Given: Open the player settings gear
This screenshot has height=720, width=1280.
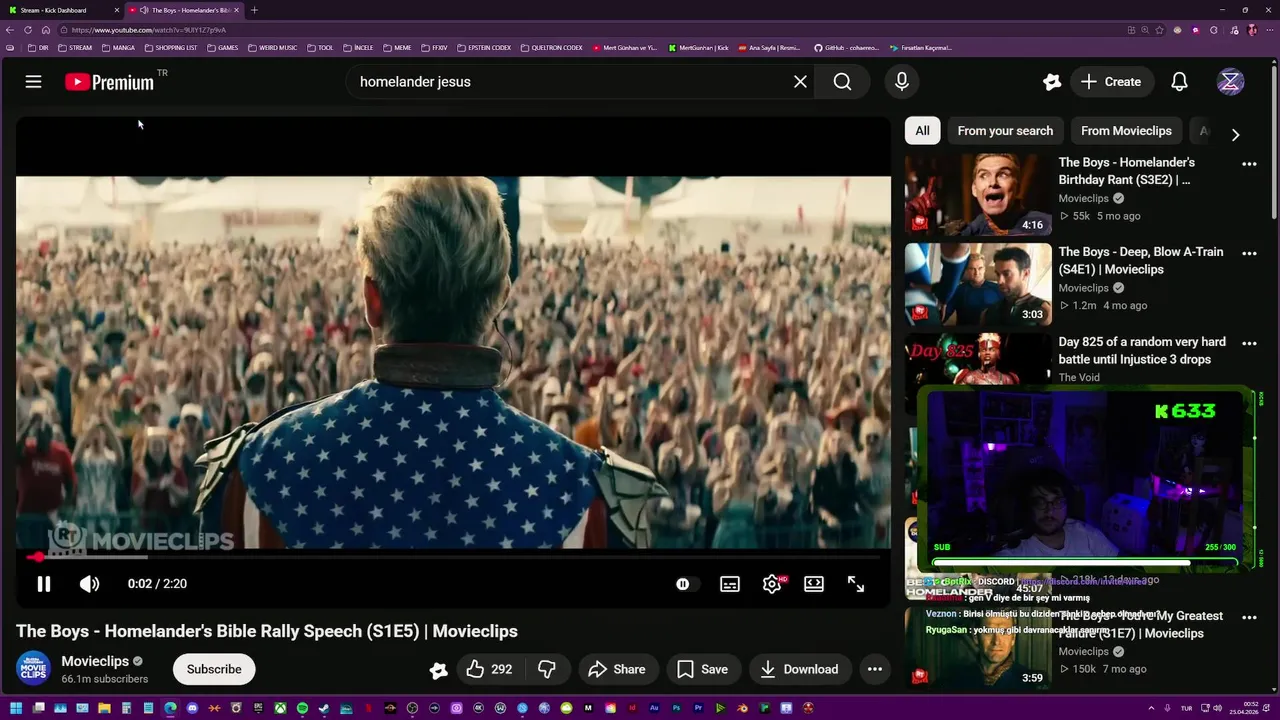Looking at the screenshot, I should (x=772, y=584).
